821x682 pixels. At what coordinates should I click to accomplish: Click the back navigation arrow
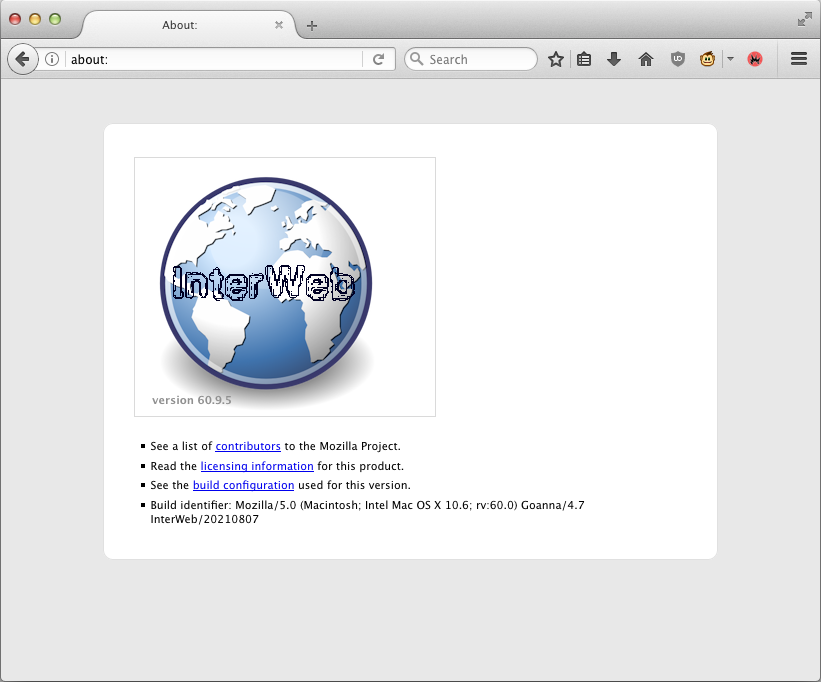[x=22, y=59]
